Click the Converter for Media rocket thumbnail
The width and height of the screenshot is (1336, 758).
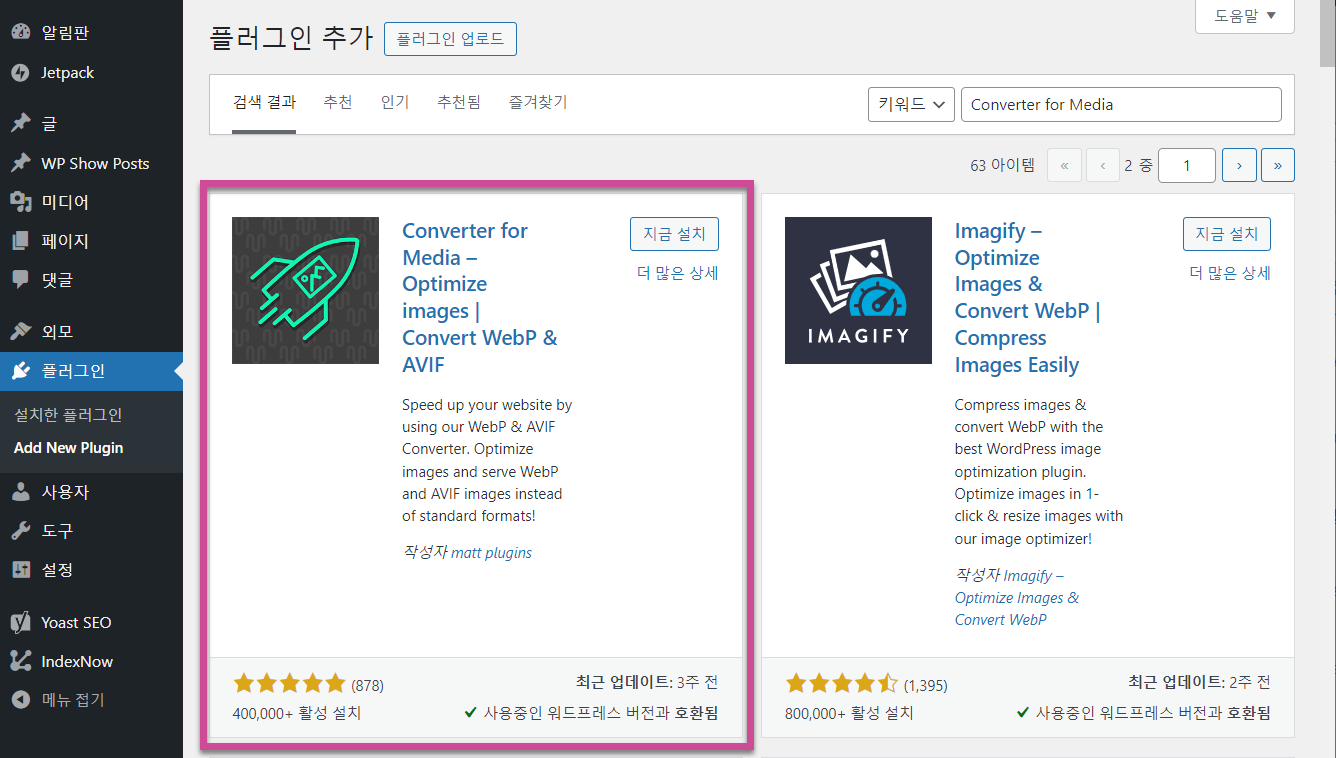pos(305,290)
